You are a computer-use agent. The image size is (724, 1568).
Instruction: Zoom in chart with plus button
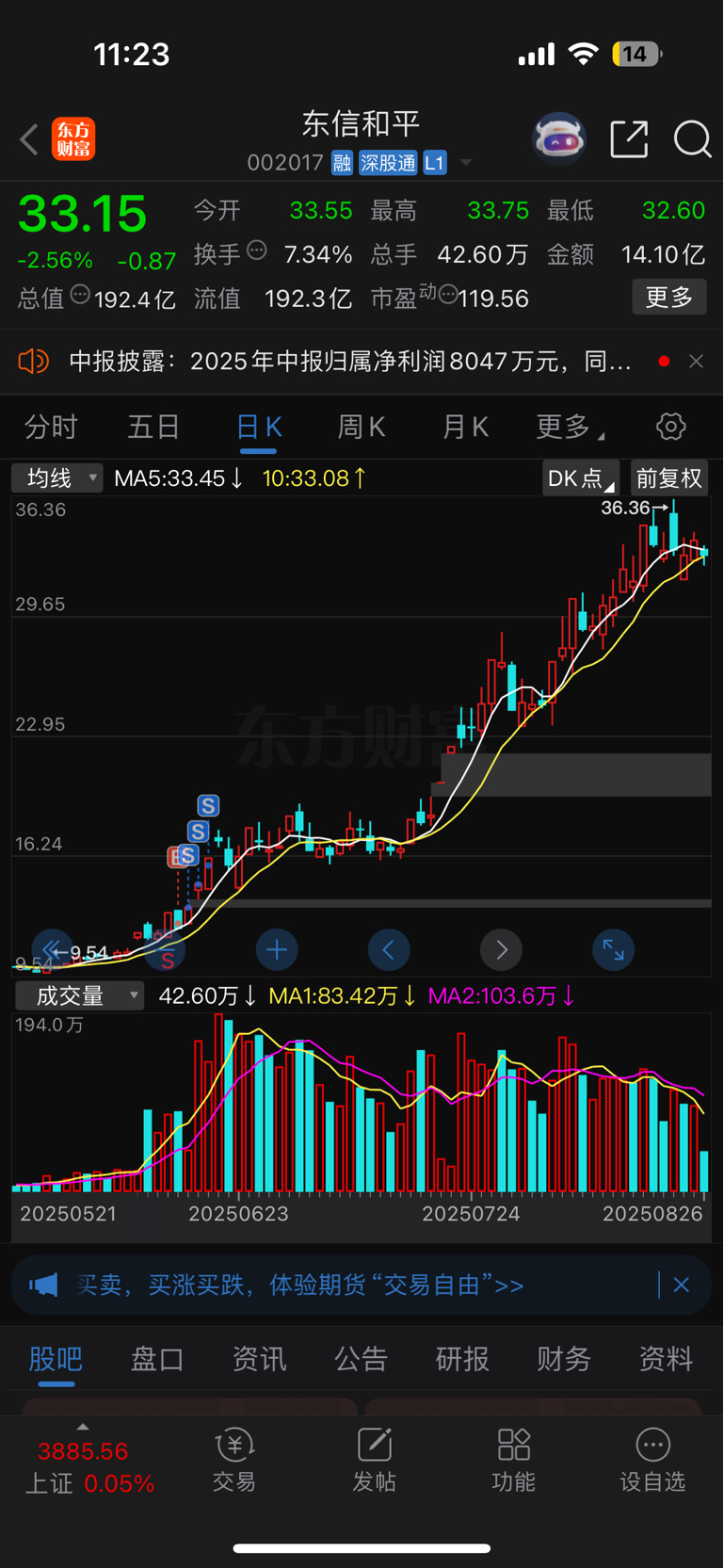(277, 949)
